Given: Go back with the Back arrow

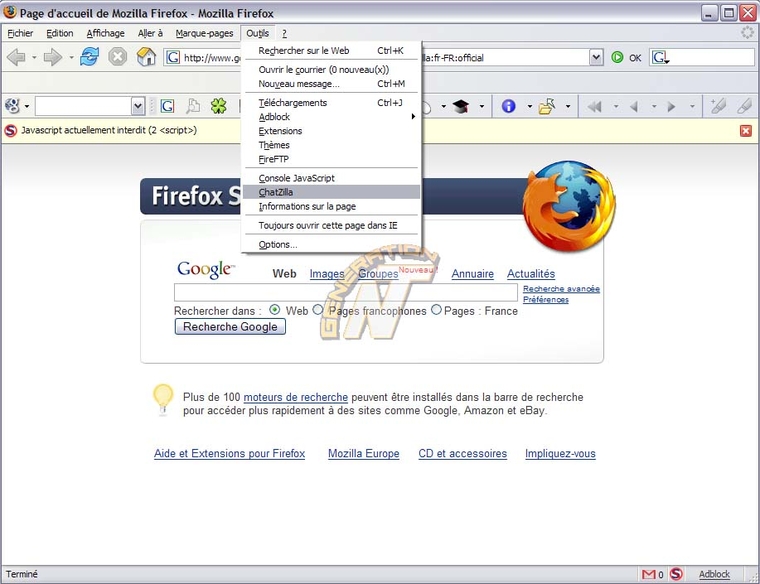Looking at the screenshot, I should [x=16, y=57].
